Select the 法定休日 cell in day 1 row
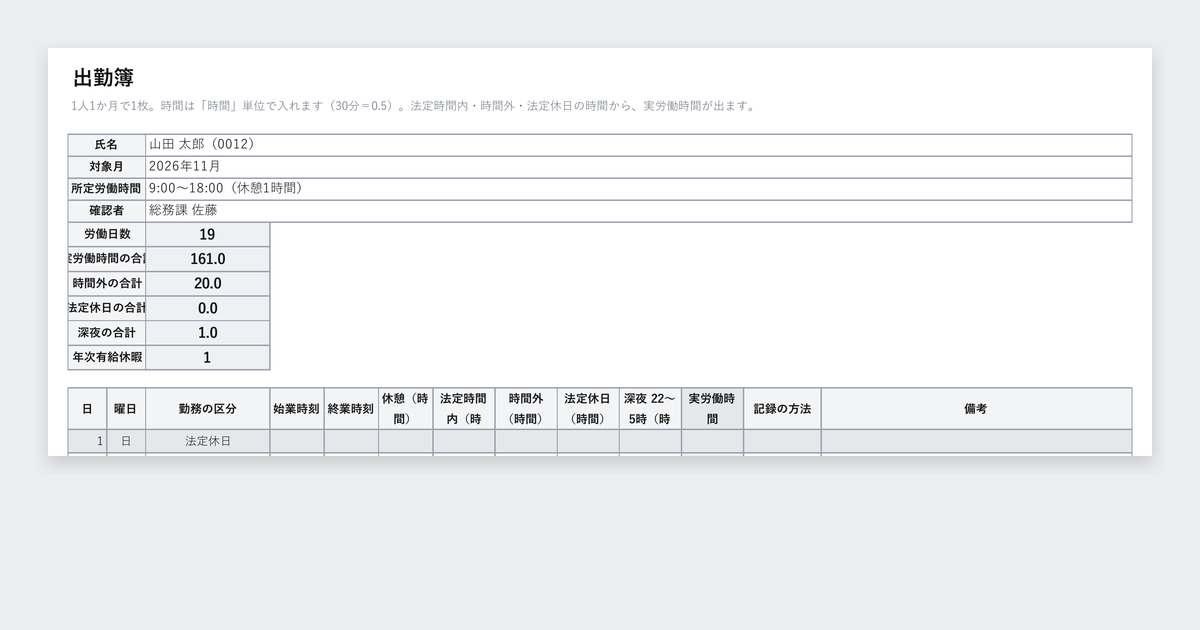Image resolution: width=1200 pixels, height=630 pixels. click(x=208, y=441)
